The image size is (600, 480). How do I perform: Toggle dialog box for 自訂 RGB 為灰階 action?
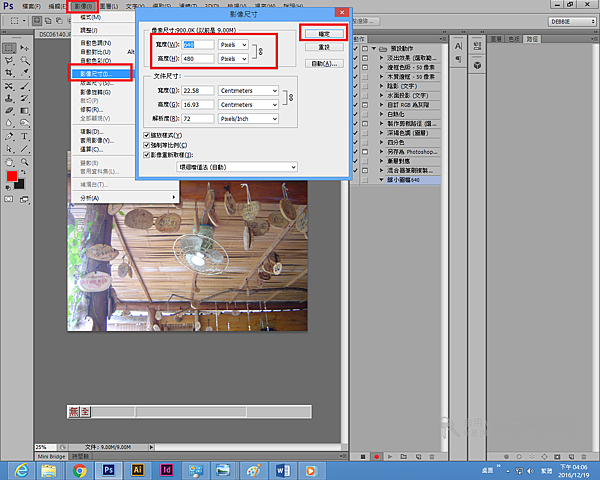(365, 105)
